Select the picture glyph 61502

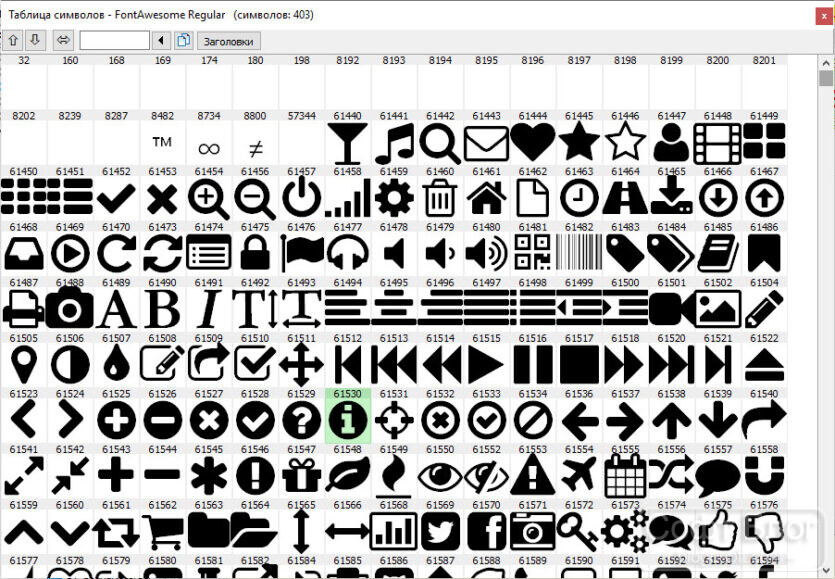[718, 309]
